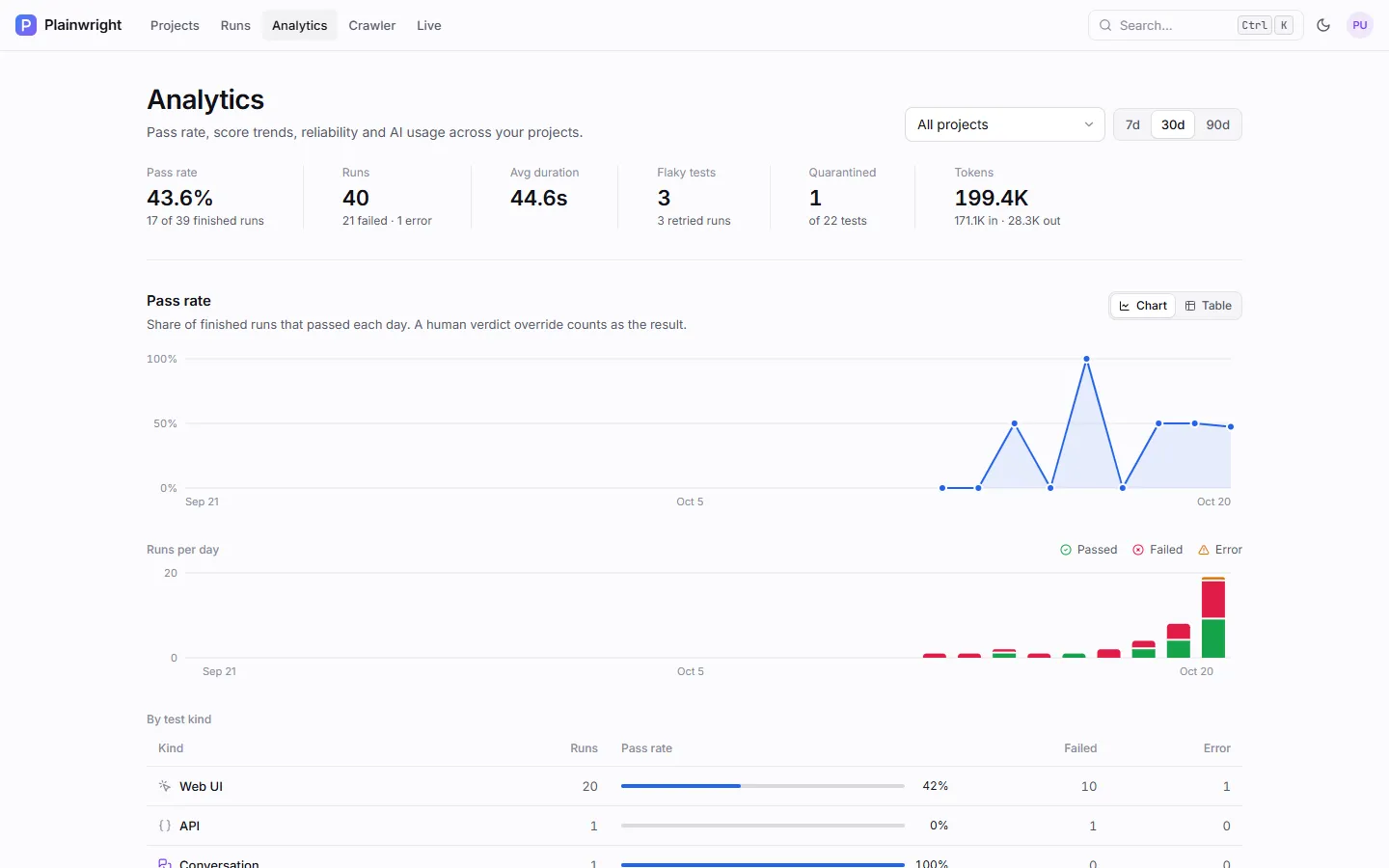This screenshot has height=868, width=1389.
Task: Click the tallest Oct 20 runs bar
Action: coord(1213,617)
